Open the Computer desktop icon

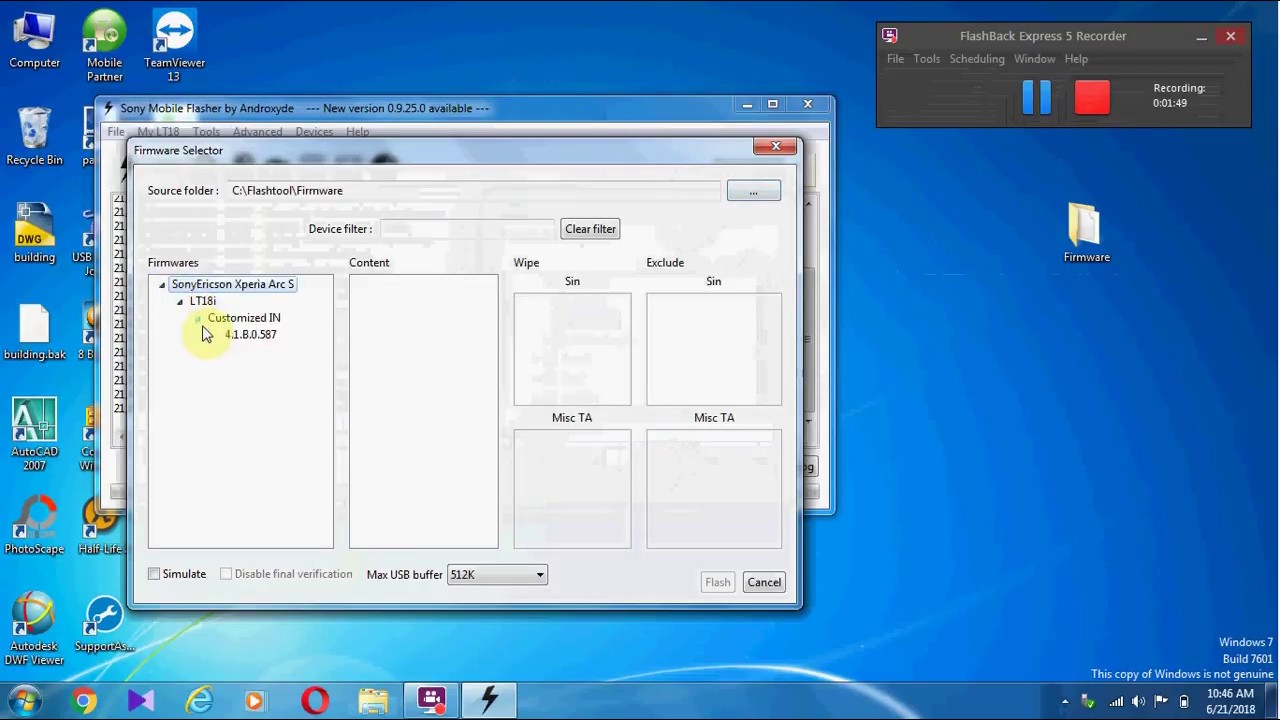click(x=34, y=40)
